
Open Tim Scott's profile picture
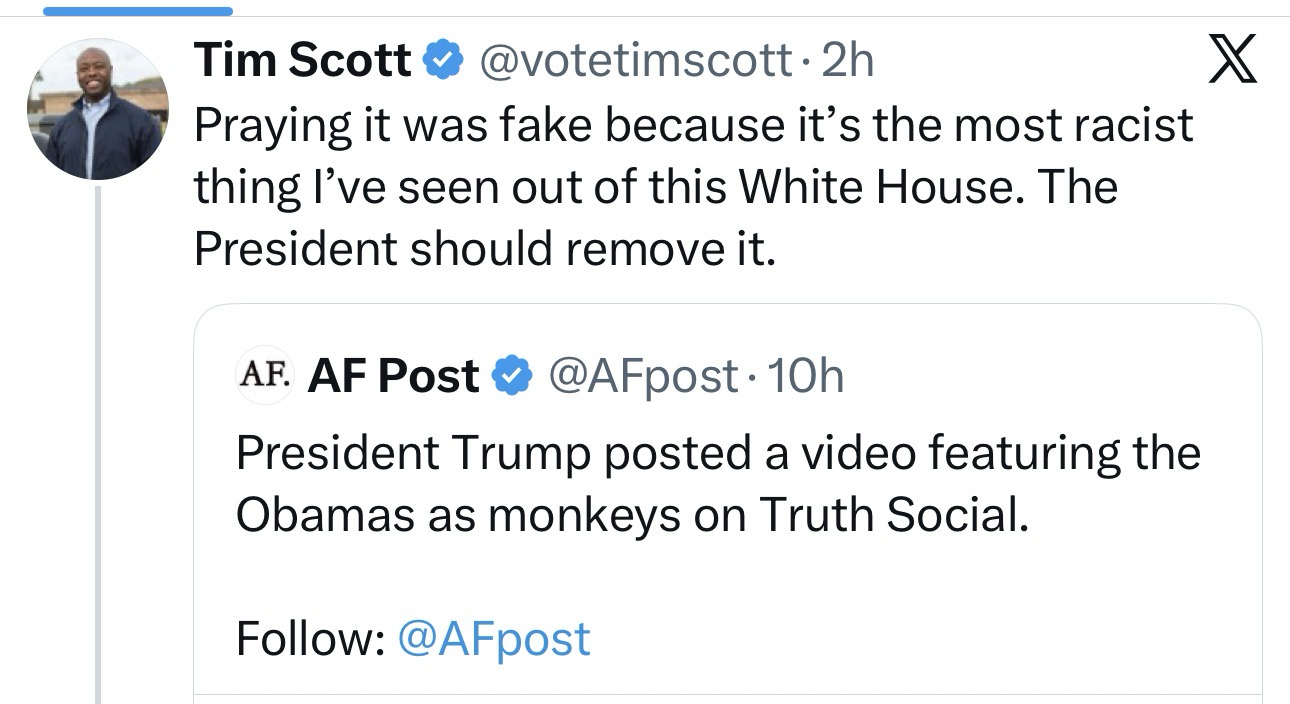click(96, 111)
